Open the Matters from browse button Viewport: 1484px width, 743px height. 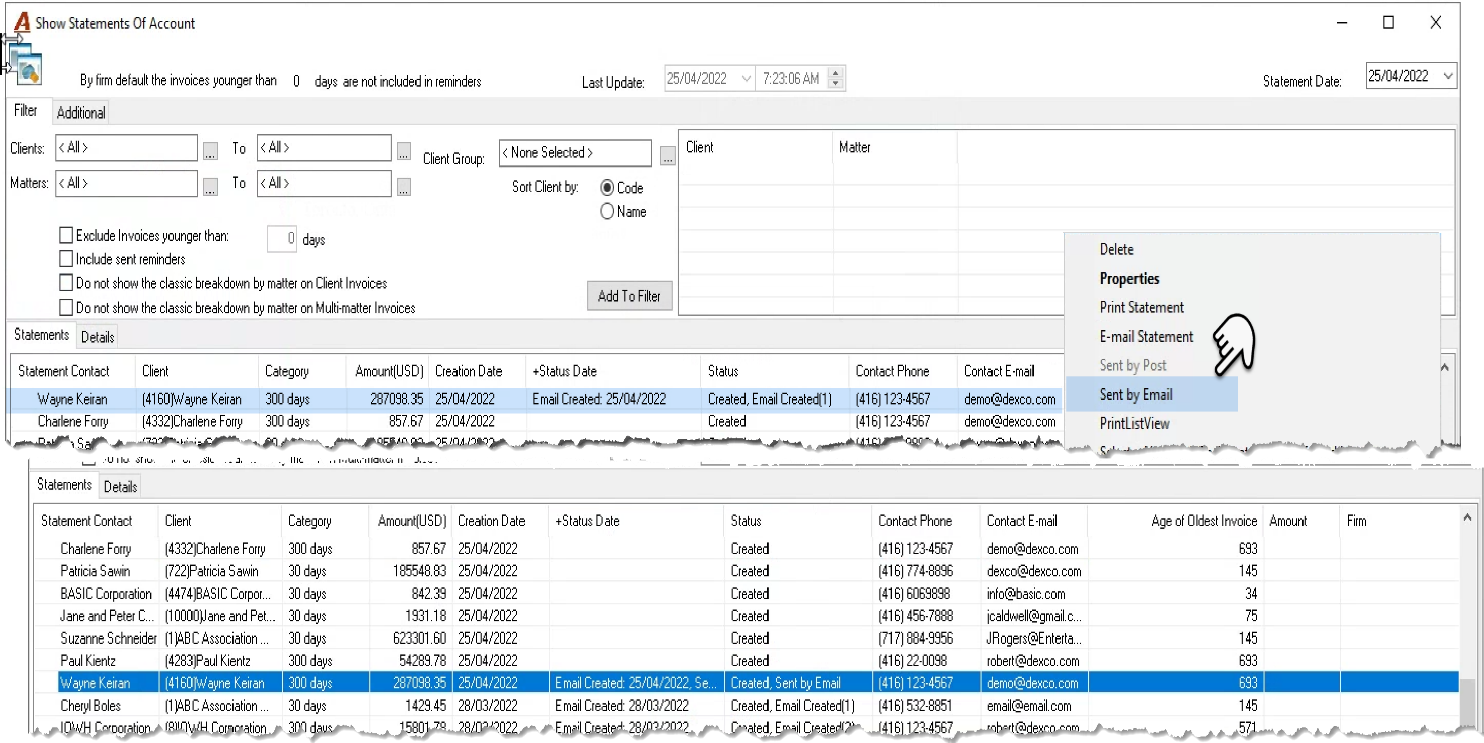click(210, 187)
